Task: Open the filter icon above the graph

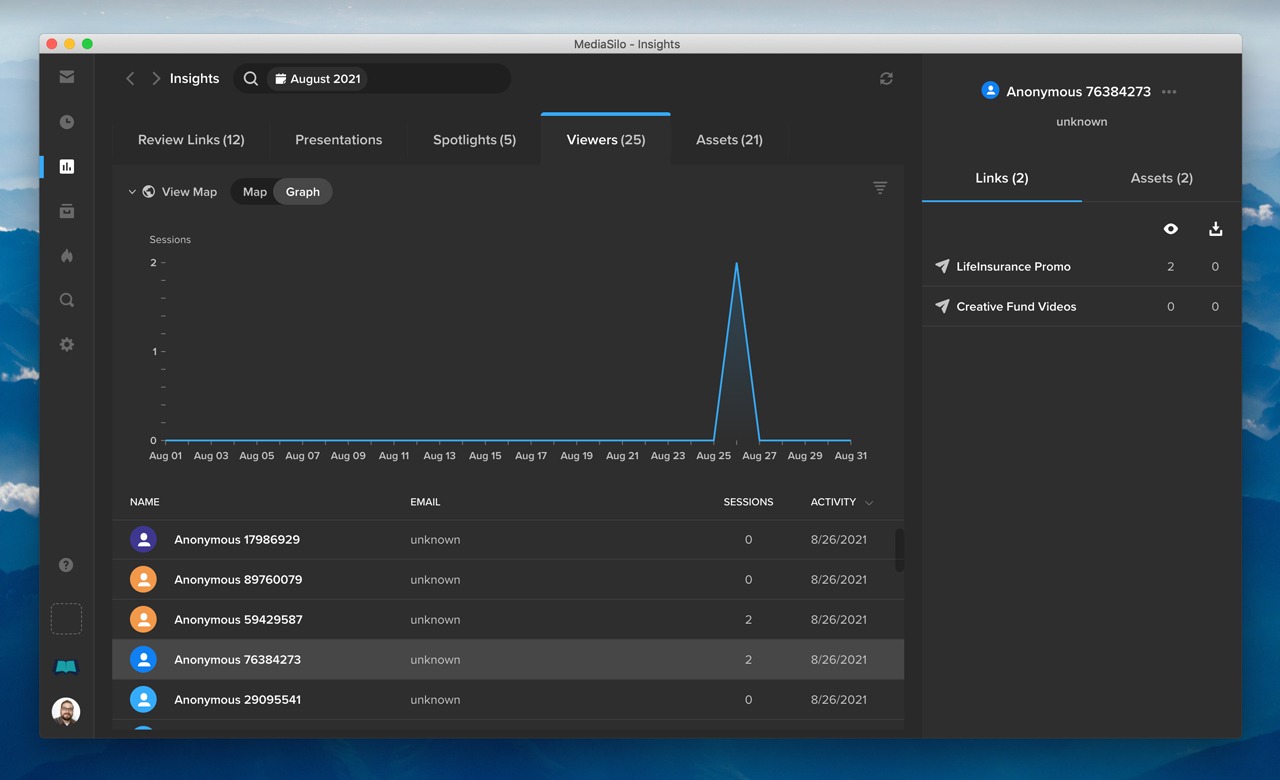Action: click(x=879, y=187)
